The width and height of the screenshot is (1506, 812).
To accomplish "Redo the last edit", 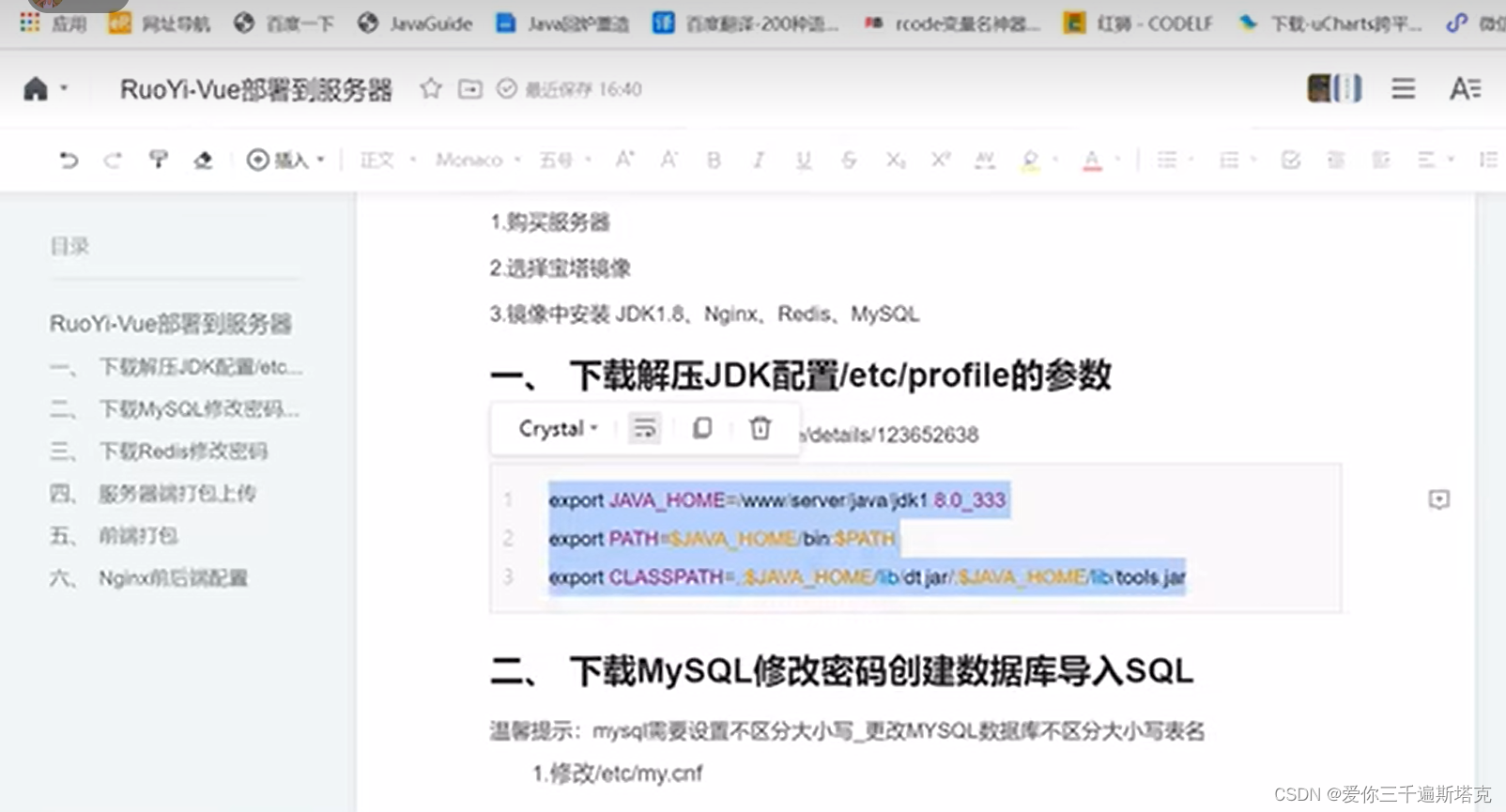I will click(x=113, y=160).
